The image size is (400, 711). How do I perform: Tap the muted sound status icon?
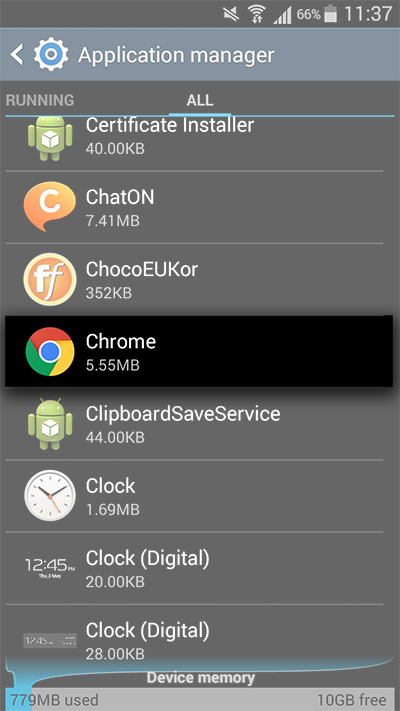click(x=231, y=15)
